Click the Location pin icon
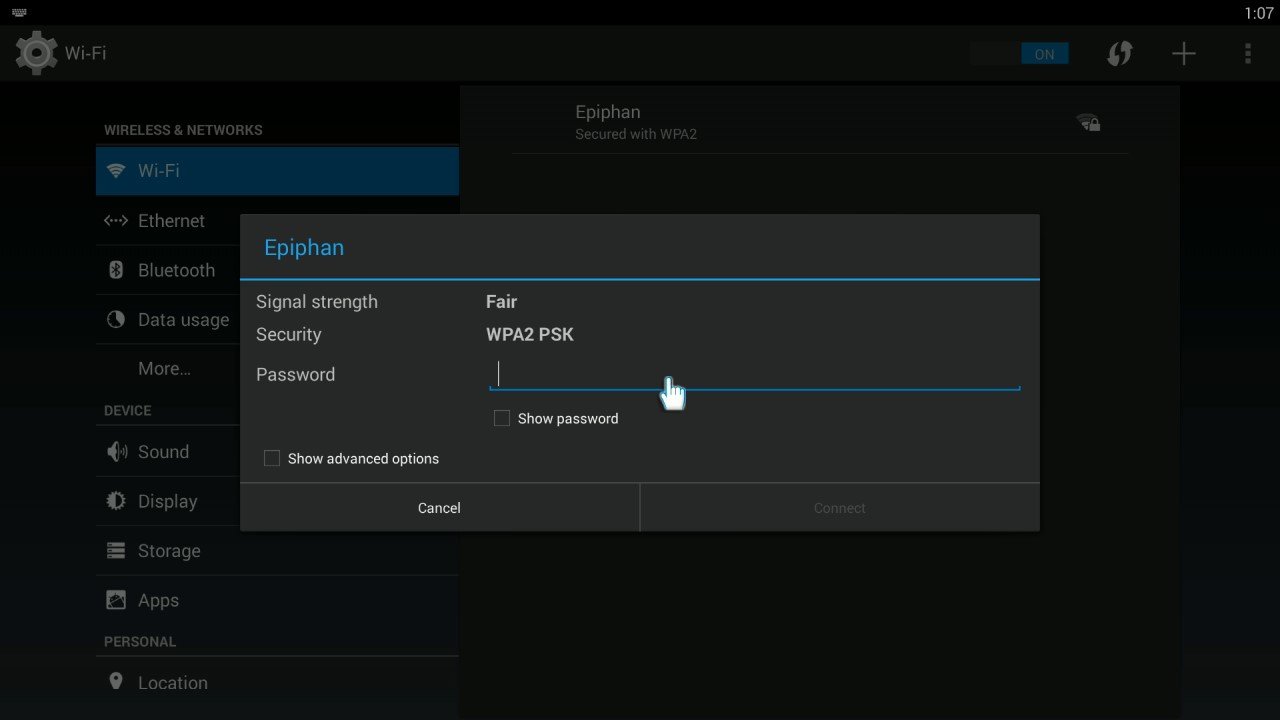This screenshot has width=1280, height=720. tap(116, 682)
